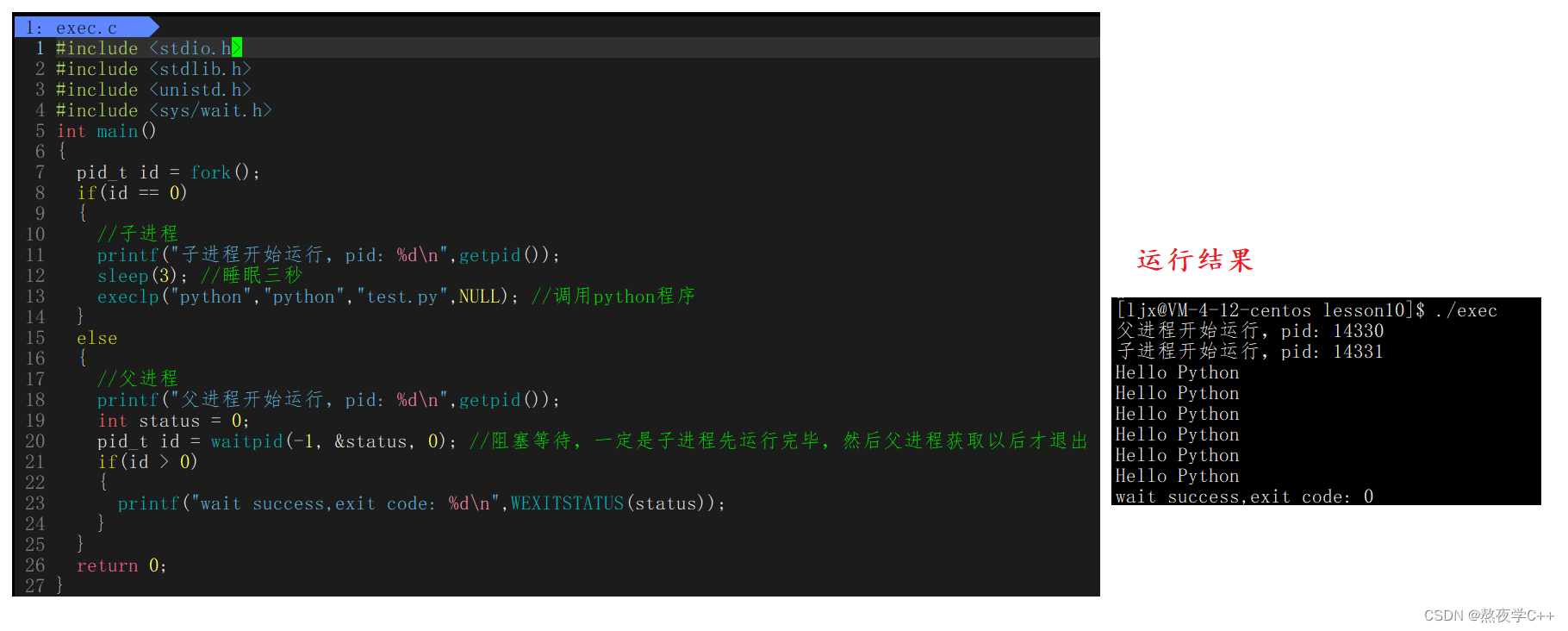The height and width of the screenshot is (631, 1568).
Task: Click '#include <sys/wait.h>' line
Action: click(x=164, y=110)
